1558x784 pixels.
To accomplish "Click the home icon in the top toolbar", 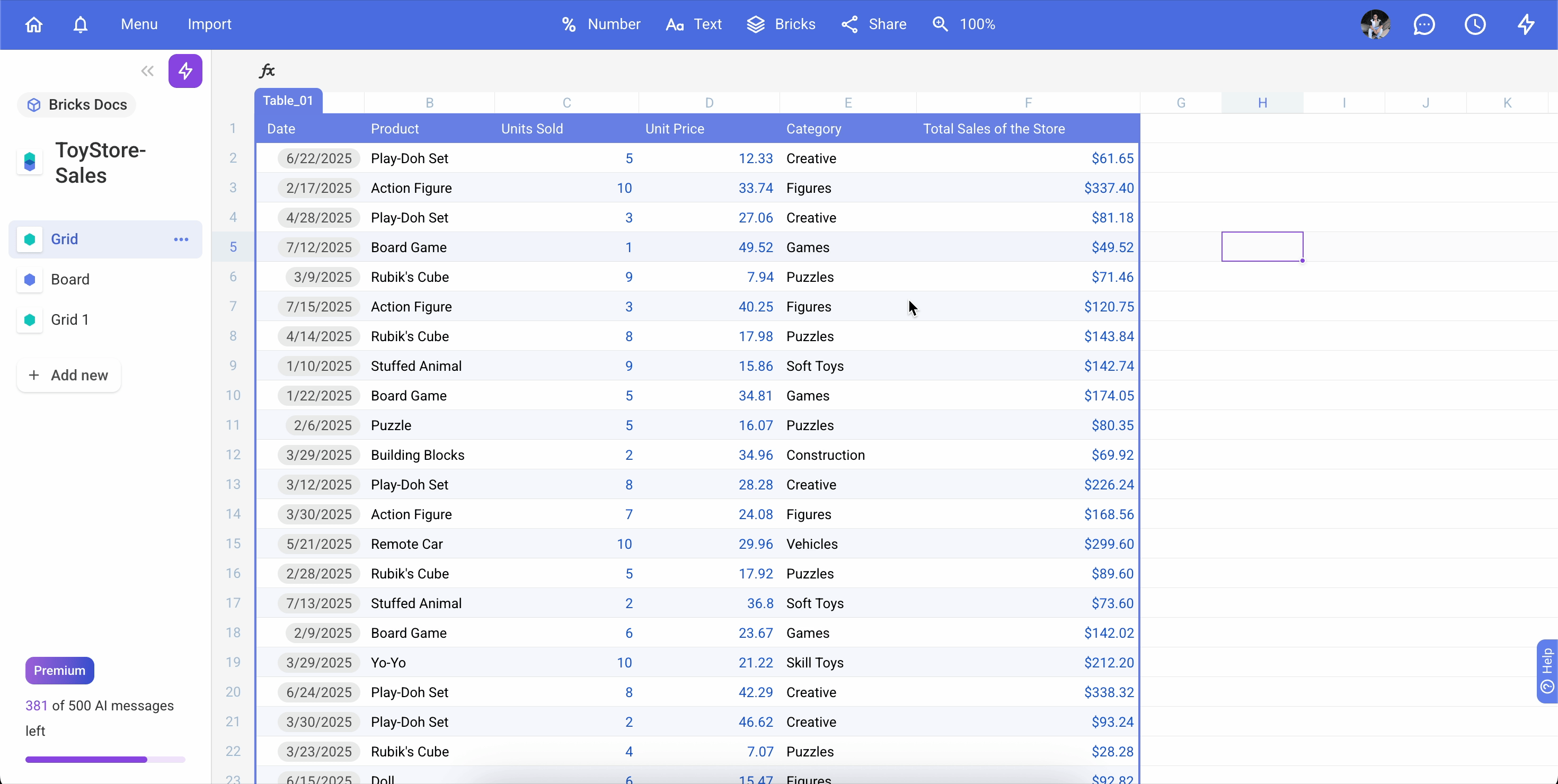I will 34,24.
